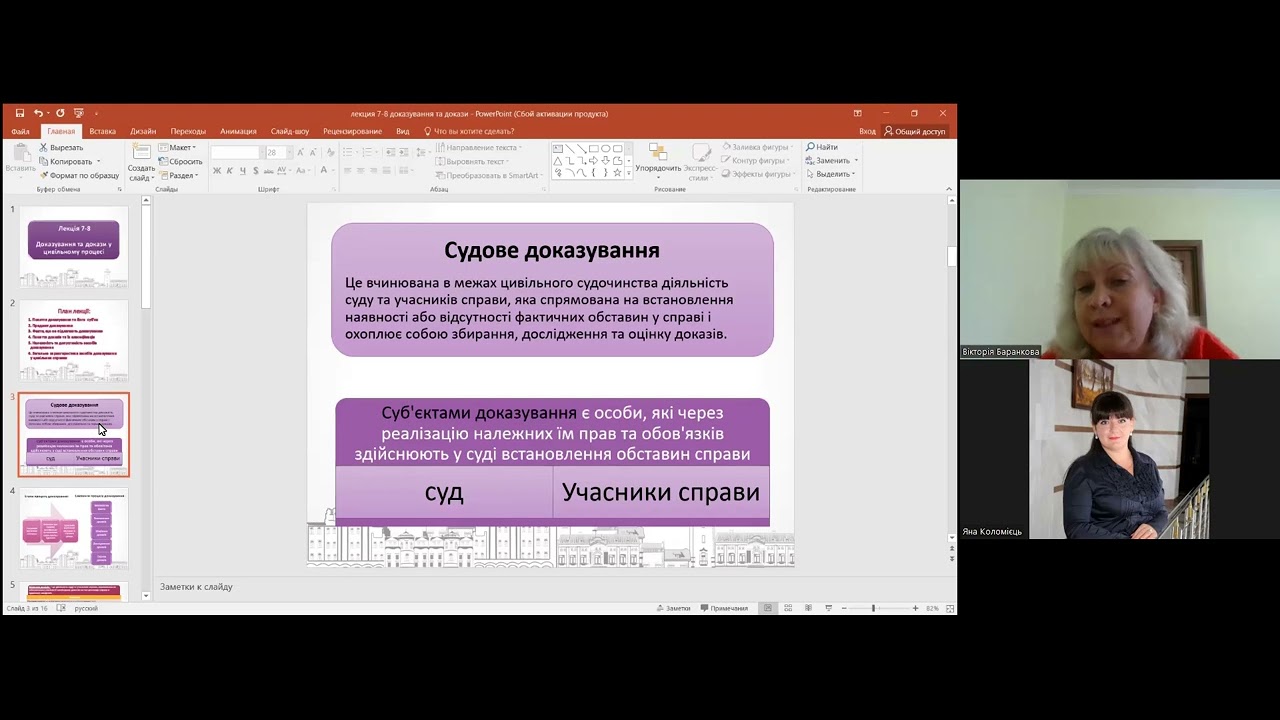Screen dimensions: 1280x720
Task: Open the Дизайн ribbon tab
Action: (x=143, y=131)
